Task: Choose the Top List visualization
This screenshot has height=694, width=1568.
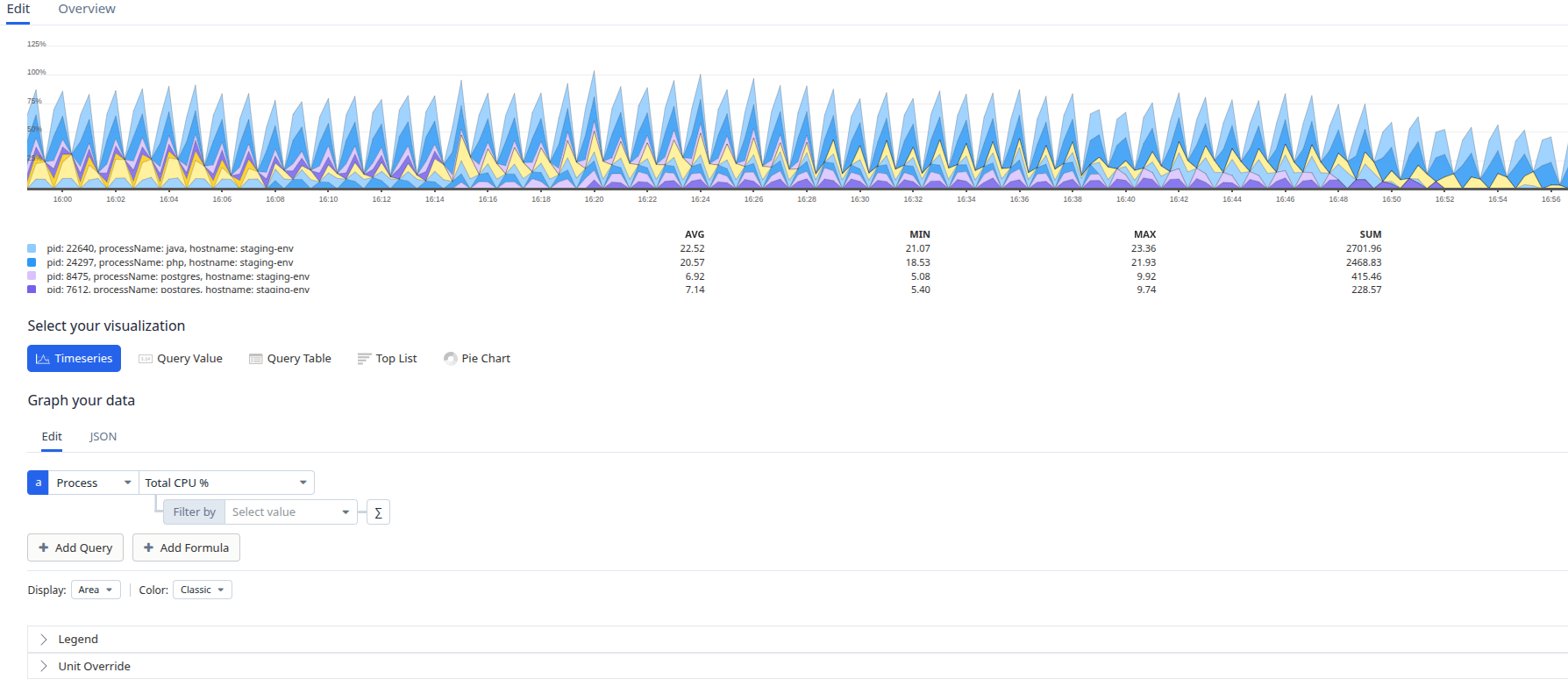Action: [x=387, y=358]
